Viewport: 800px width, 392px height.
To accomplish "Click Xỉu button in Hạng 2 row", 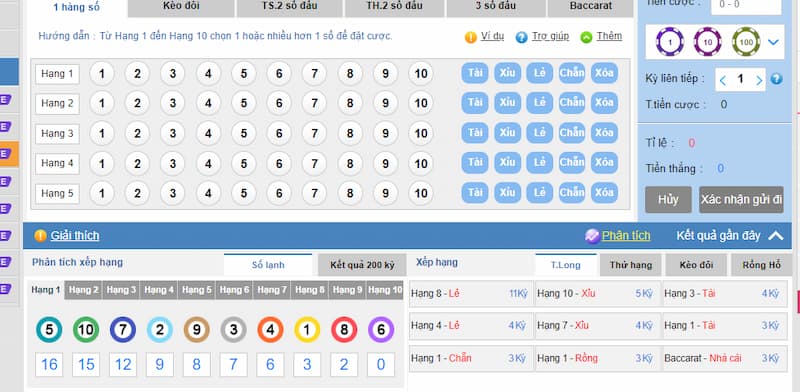I will click(507, 103).
